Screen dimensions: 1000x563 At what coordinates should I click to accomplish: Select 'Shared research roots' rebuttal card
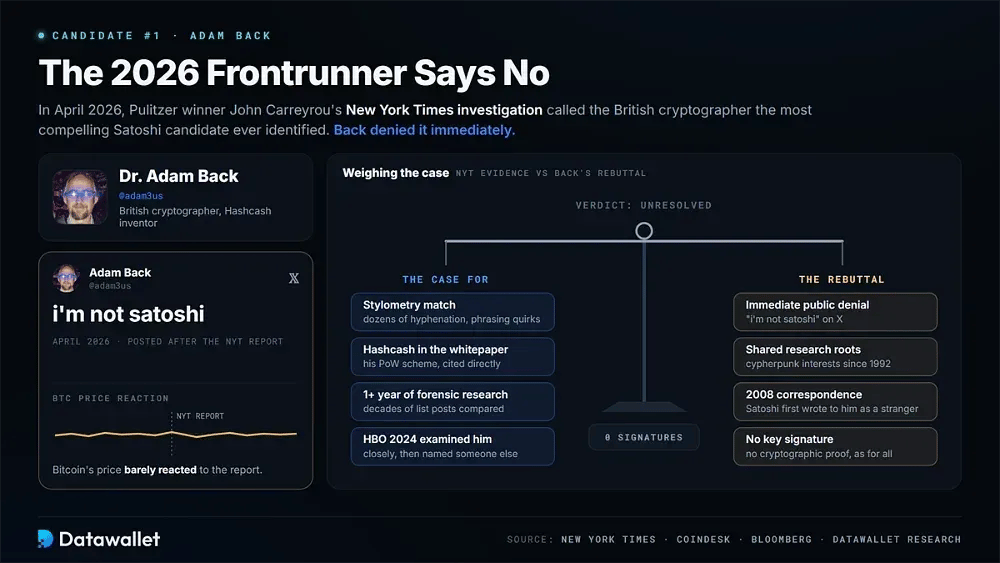tap(835, 356)
